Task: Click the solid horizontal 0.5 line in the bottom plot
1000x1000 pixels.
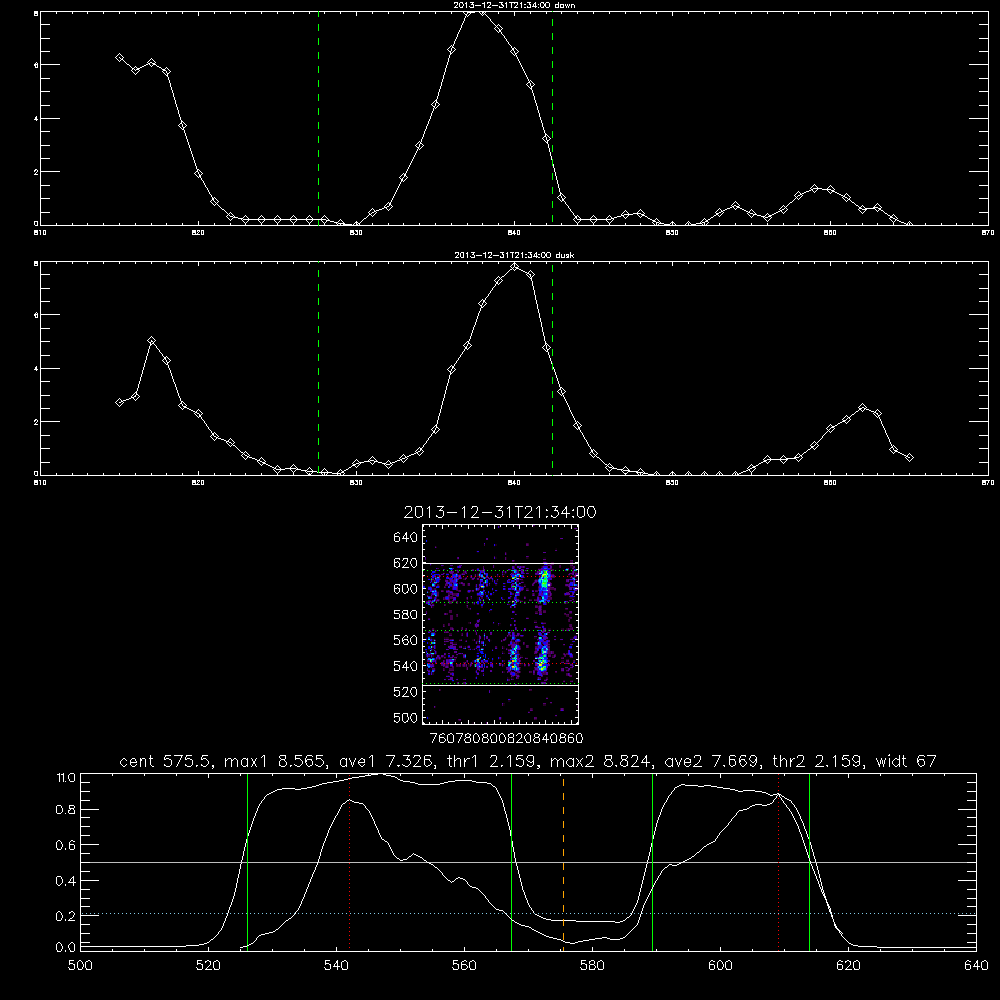Action: (x=528, y=862)
